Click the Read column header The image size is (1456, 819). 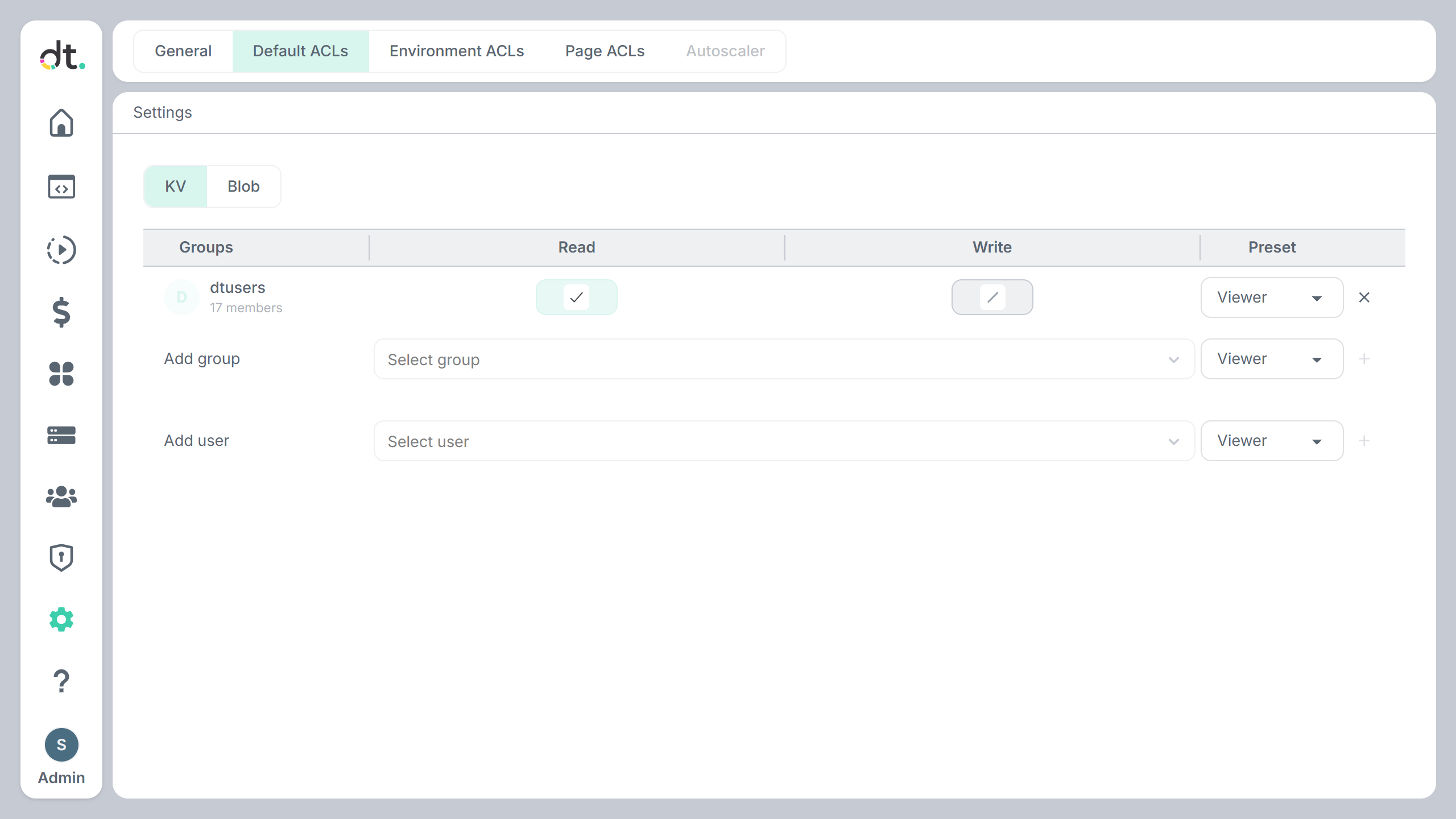576,247
